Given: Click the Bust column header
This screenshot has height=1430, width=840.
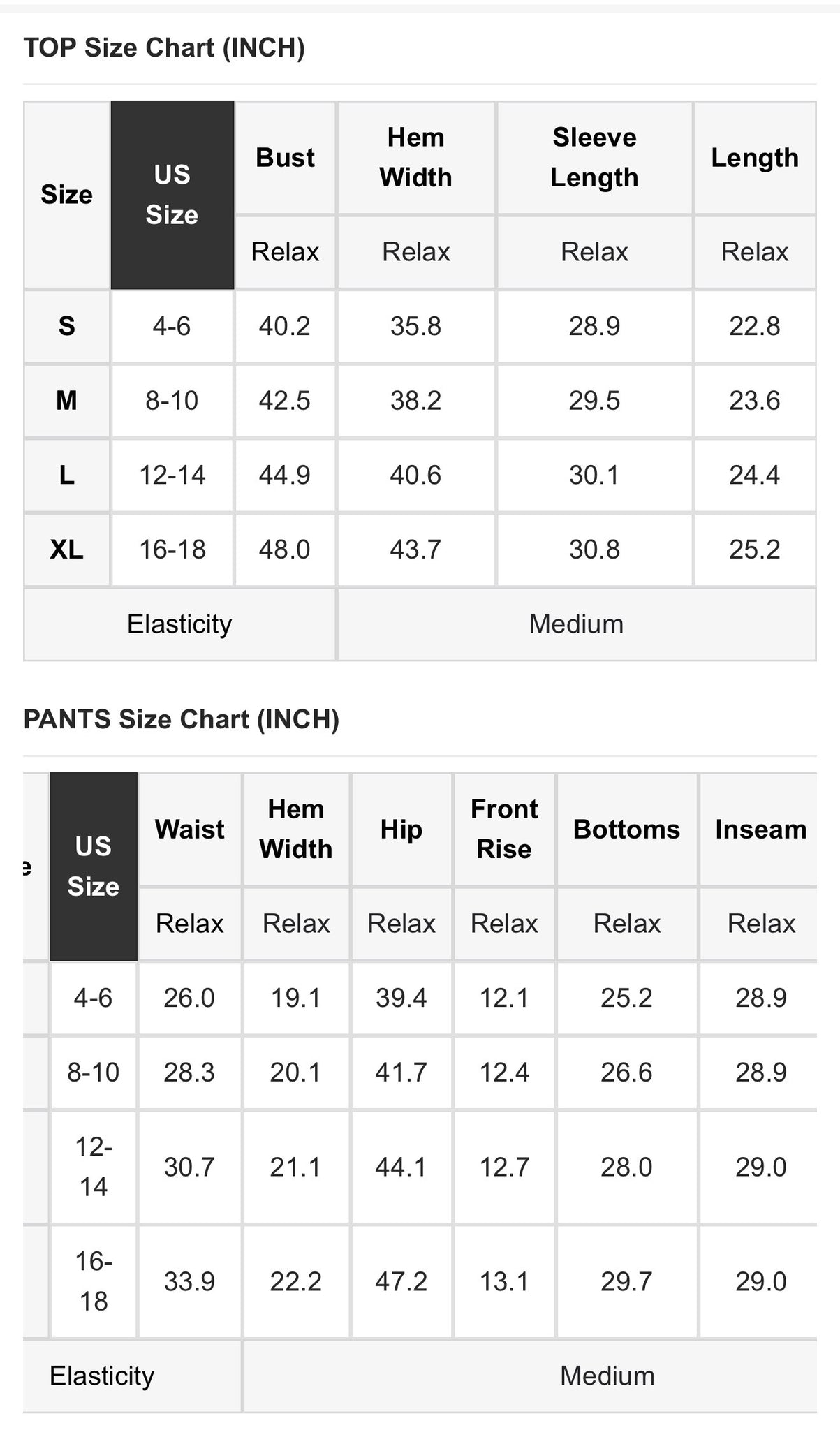Looking at the screenshot, I should (x=285, y=158).
